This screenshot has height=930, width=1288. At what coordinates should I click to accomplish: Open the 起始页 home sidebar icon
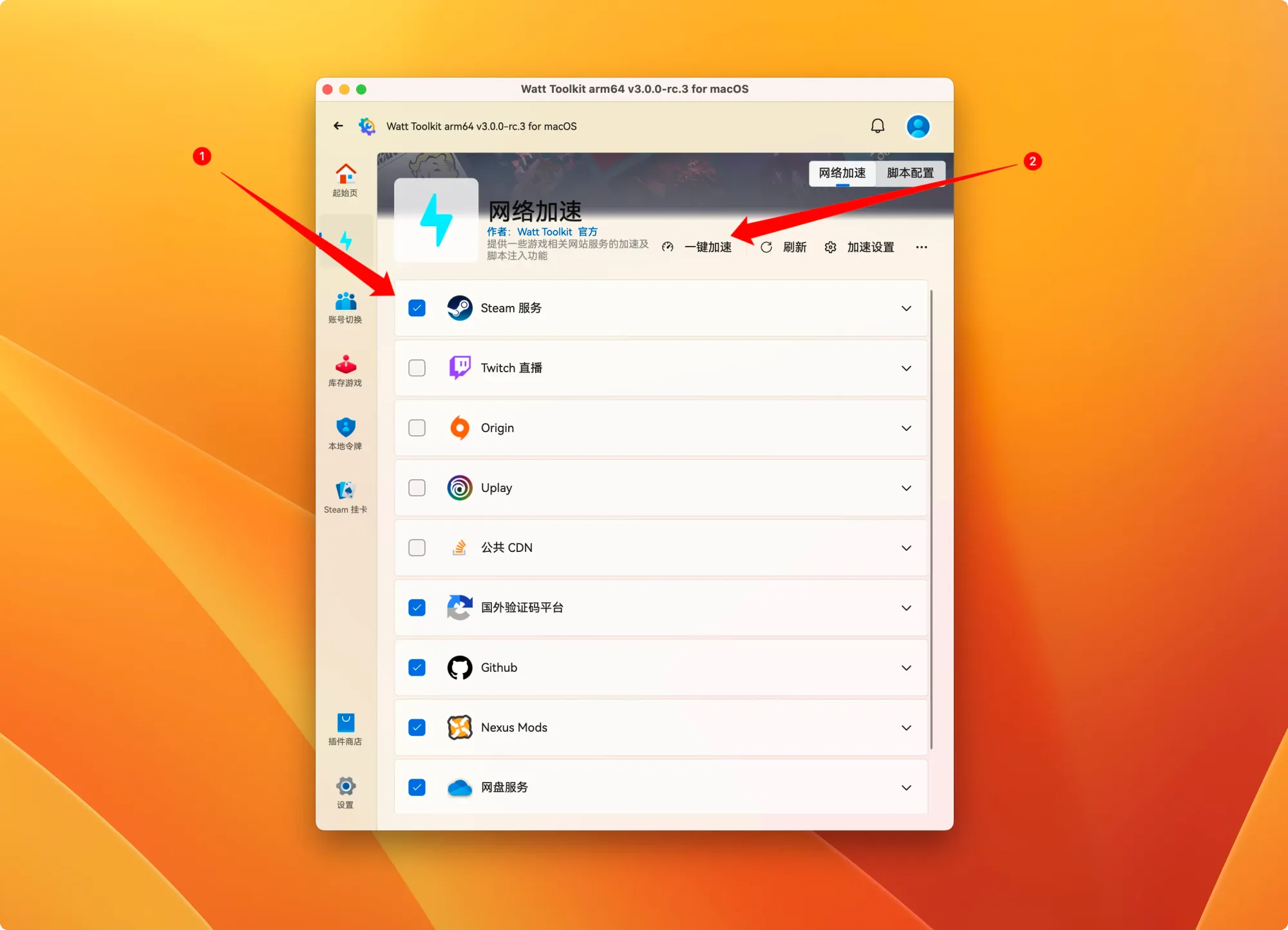pos(345,180)
